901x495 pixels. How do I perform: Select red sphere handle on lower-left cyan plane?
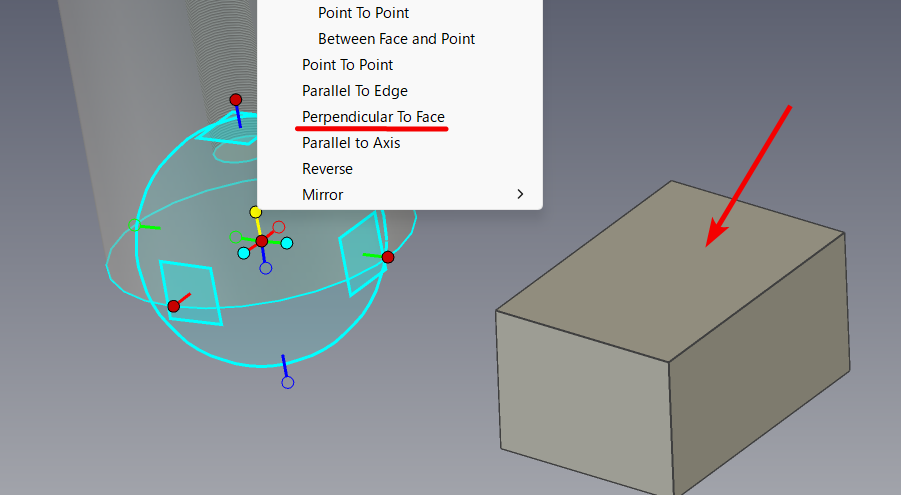tap(174, 306)
